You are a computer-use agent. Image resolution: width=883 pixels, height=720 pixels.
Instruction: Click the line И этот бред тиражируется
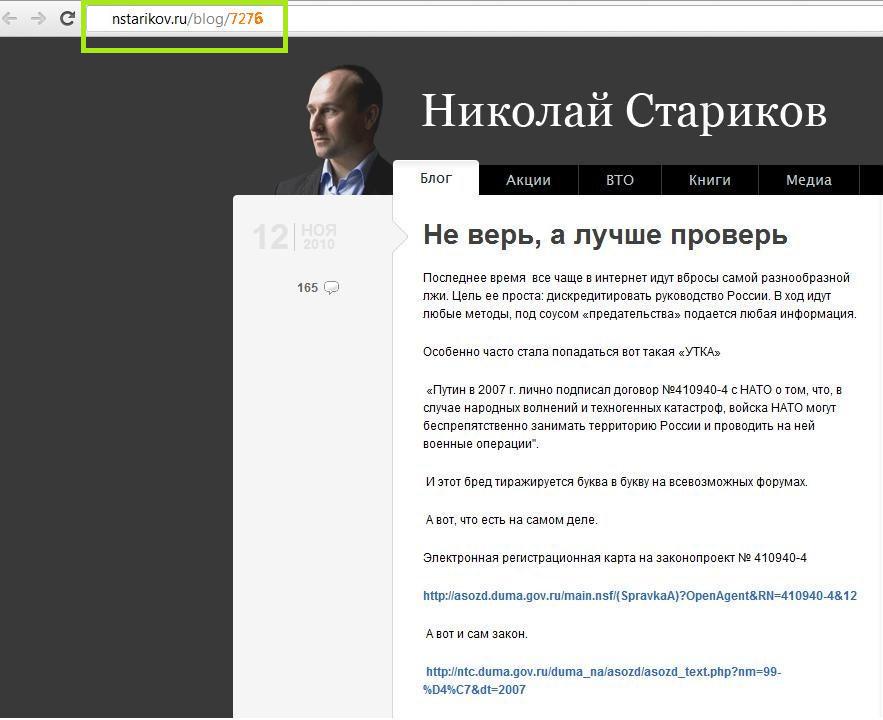coord(617,482)
